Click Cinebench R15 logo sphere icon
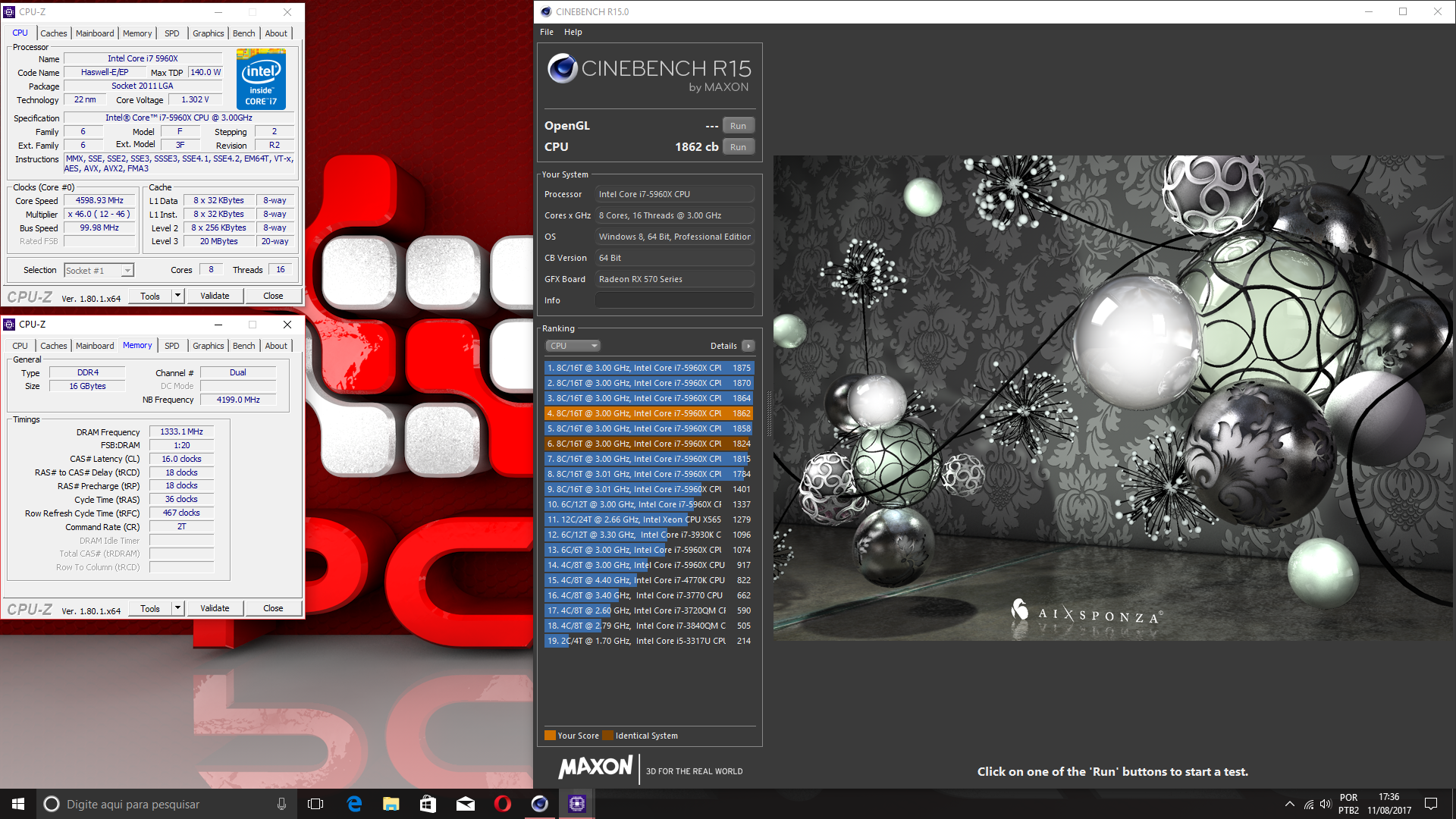The height and width of the screenshot is (819, 1456). 562,68
